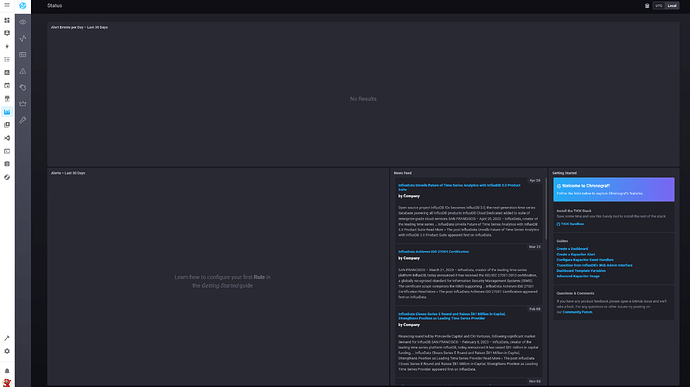This screenshot has height=387, width=690.
Task: Switch the timezone toggle to UTC
Action: pyautogui.click(x=659, y=6)
